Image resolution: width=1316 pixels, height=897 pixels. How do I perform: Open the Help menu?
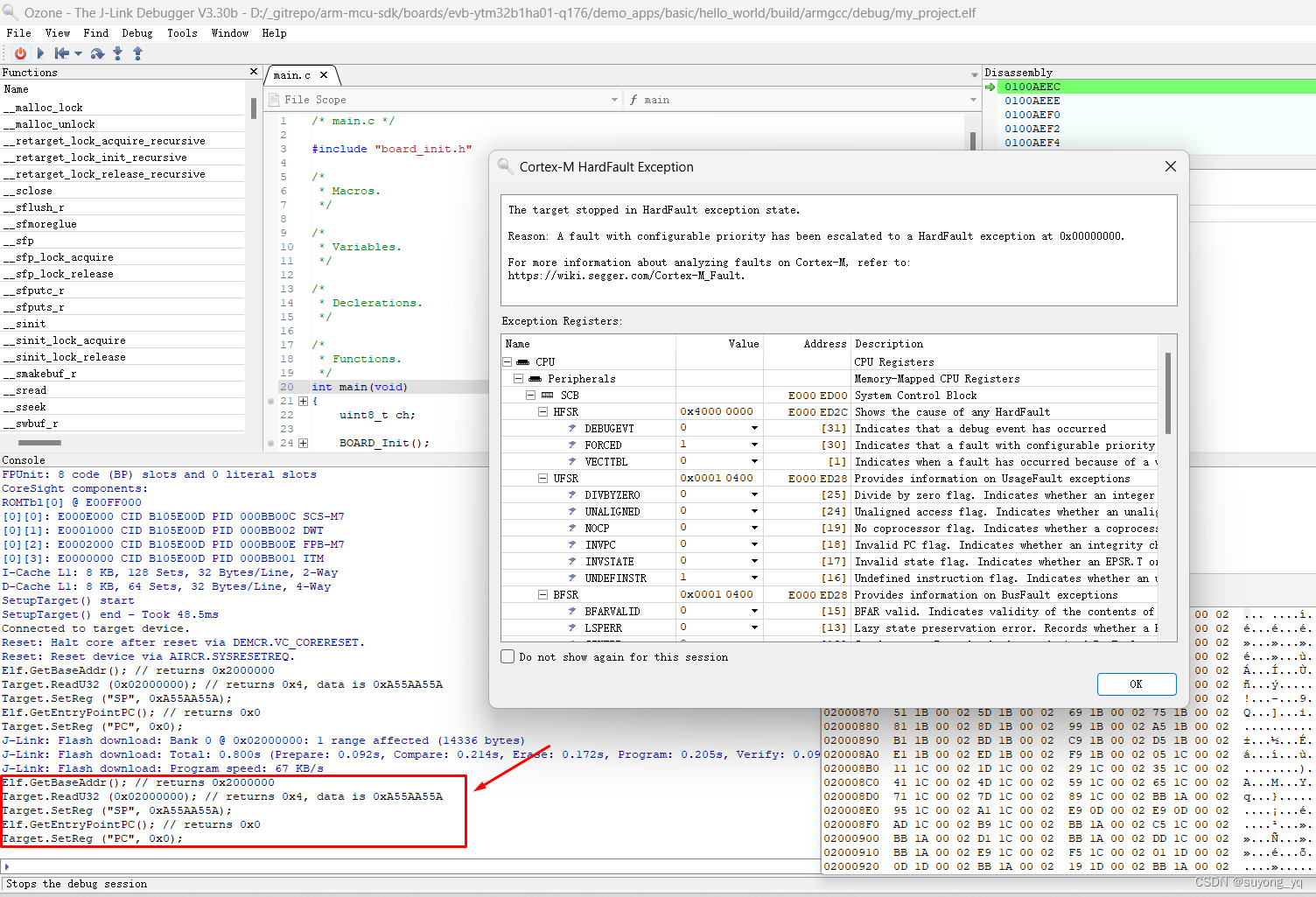point(275,33)
